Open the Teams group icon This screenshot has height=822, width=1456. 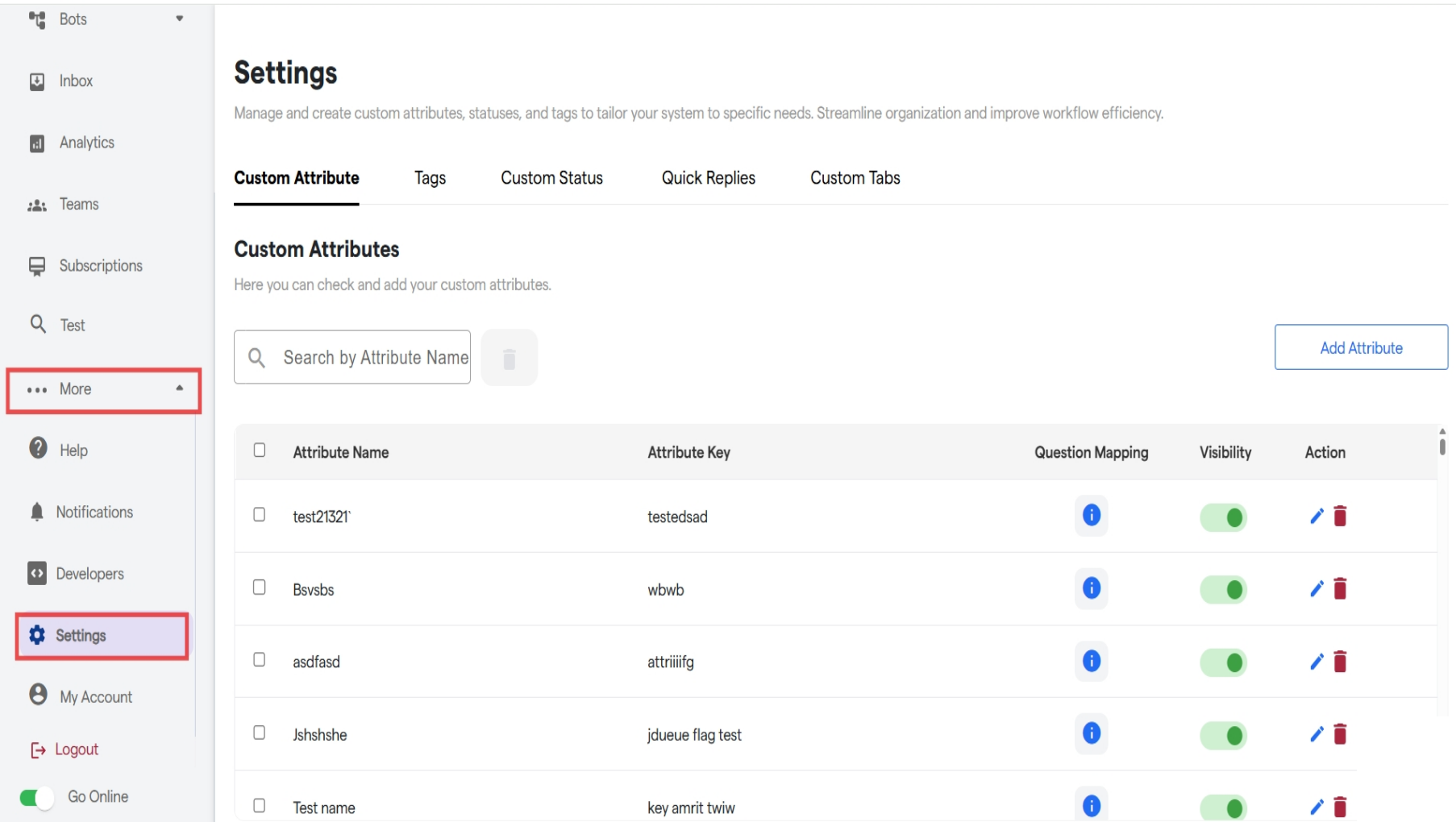pos(37,205)
